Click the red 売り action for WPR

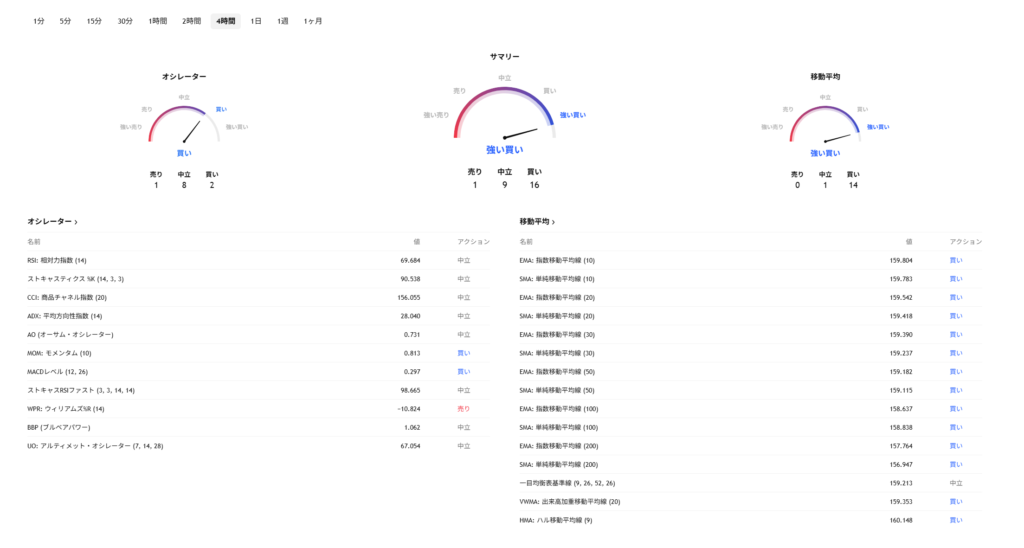click(463, 409)
